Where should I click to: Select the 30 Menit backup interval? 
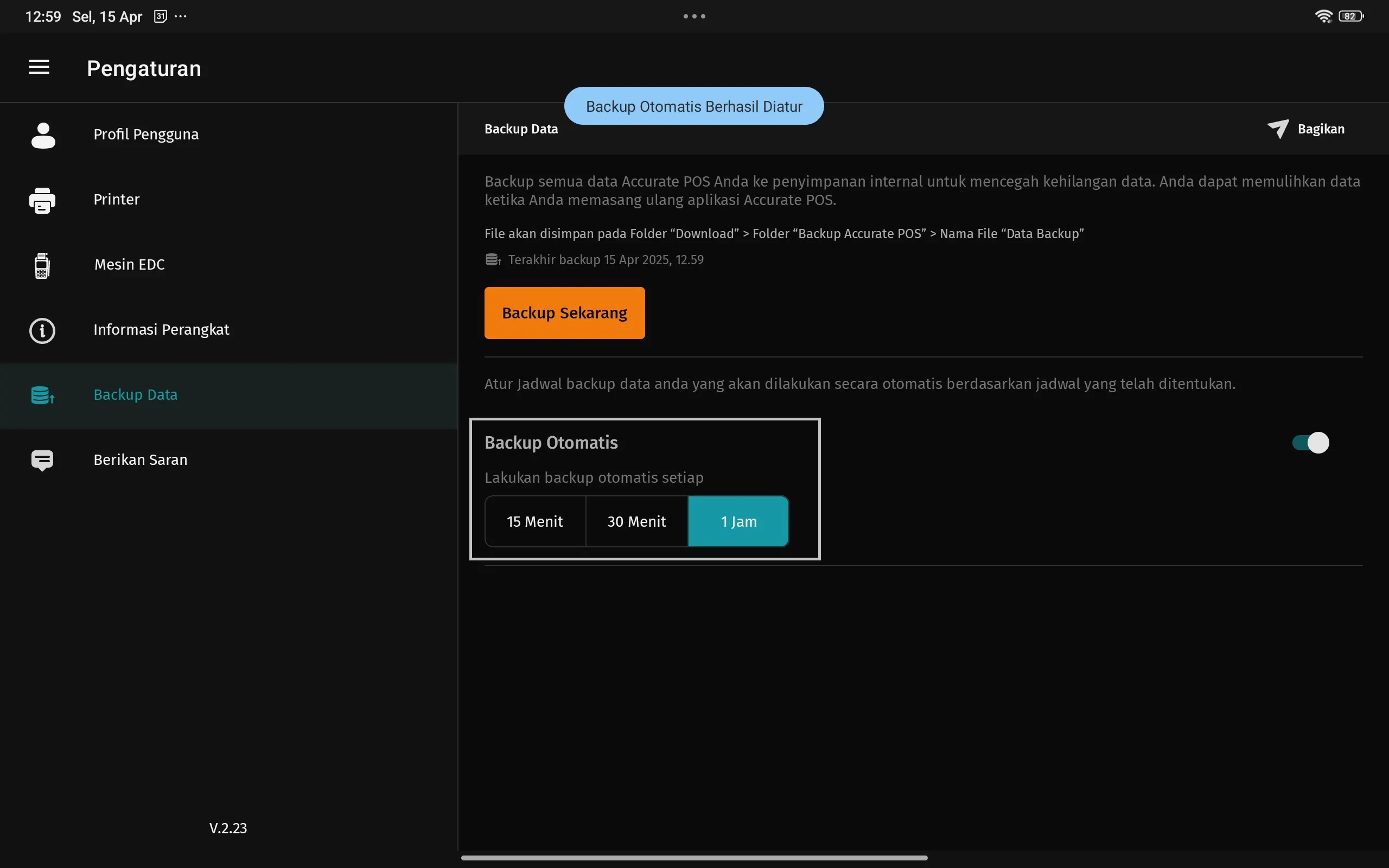tap(636, 521)
